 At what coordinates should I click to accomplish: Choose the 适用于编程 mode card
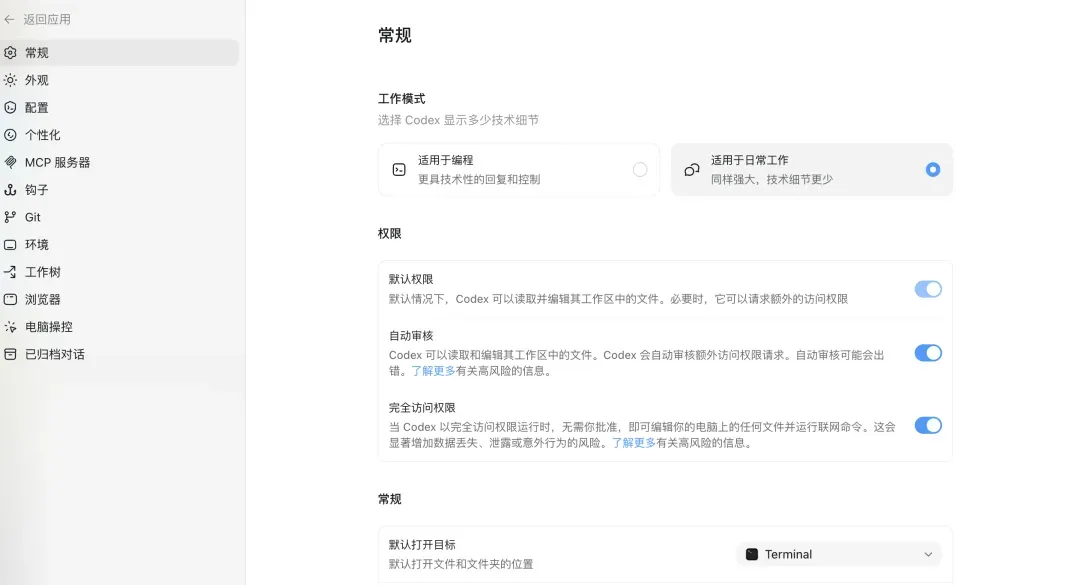(519, 170)
